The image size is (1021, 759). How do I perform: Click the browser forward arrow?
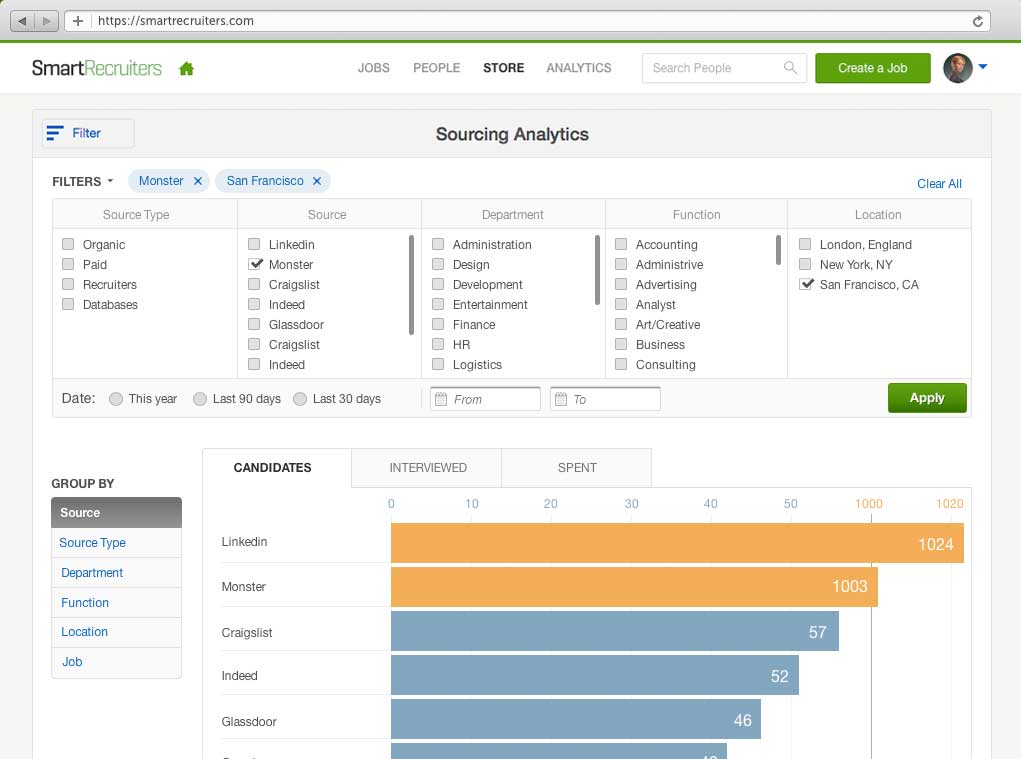point(46,21)
